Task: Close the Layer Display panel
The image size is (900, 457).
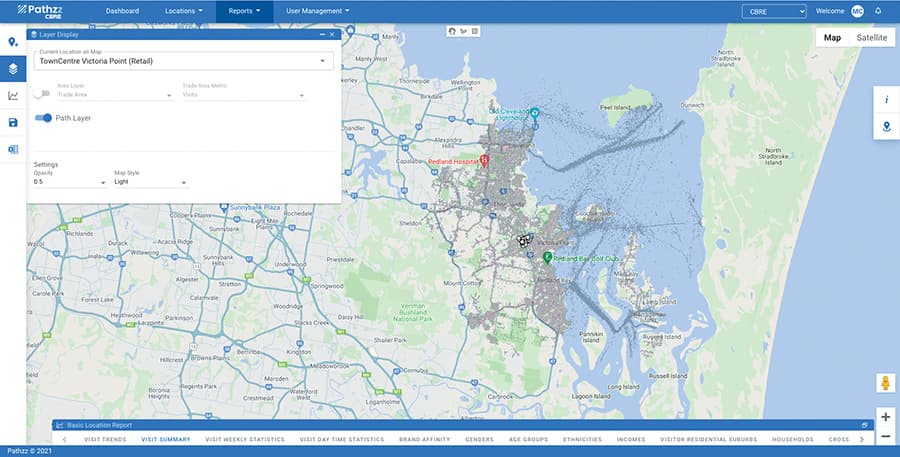Action: 332,34
